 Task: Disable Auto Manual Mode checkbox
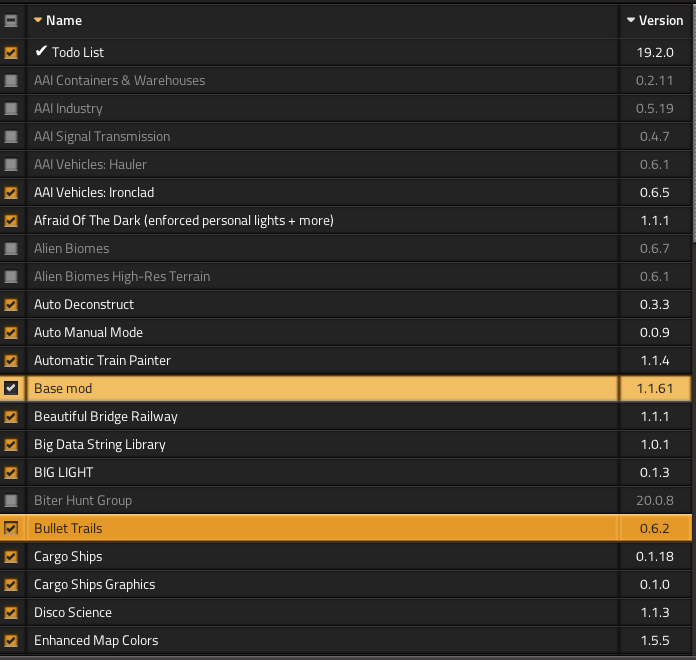click(x=11, y=332)
